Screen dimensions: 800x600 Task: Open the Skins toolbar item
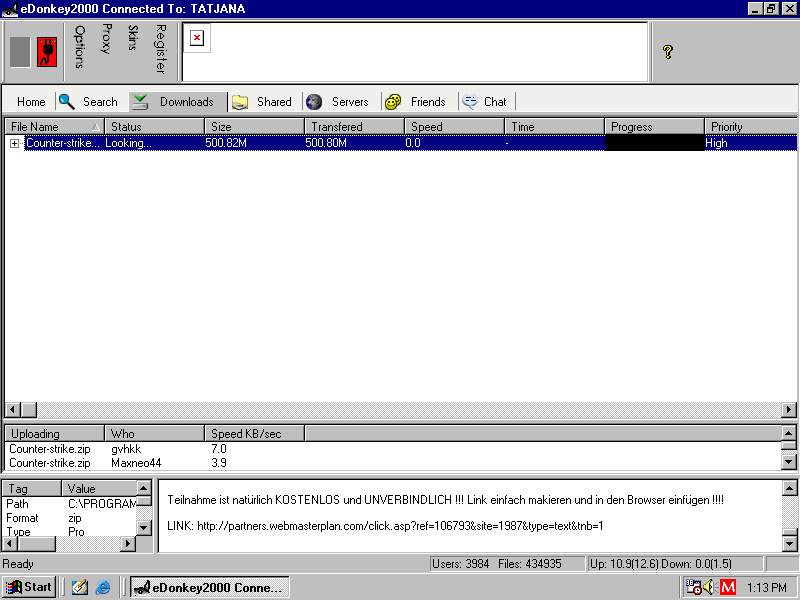coord(133,38)
